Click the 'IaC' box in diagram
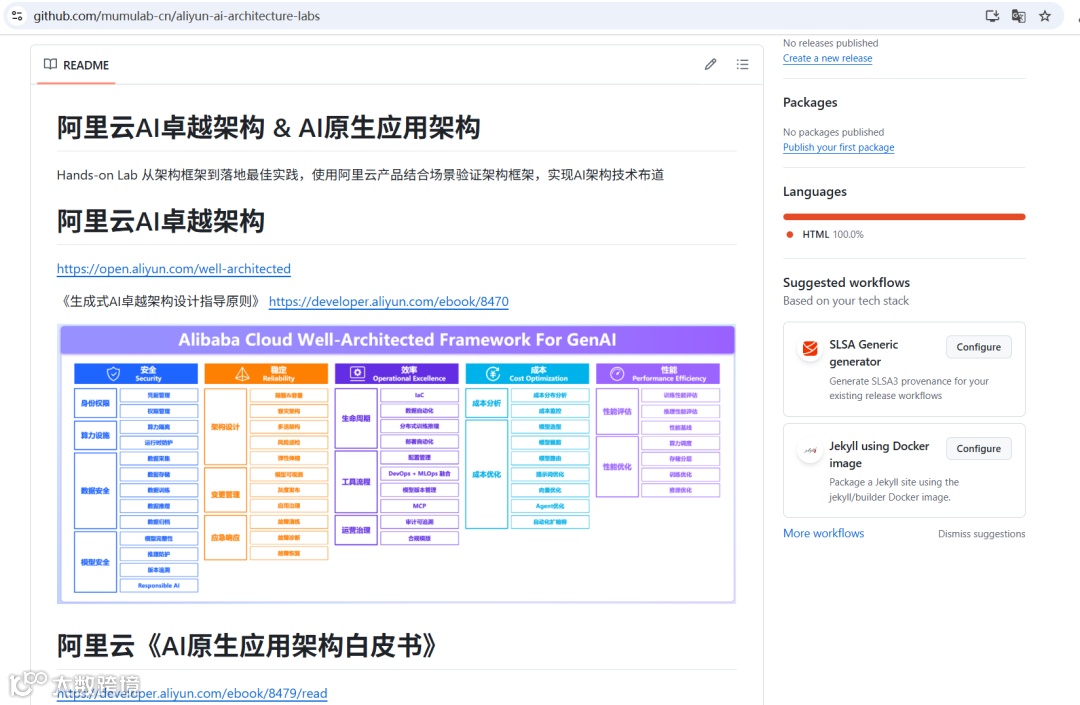 pyautogui.click(x=419, y=395)
